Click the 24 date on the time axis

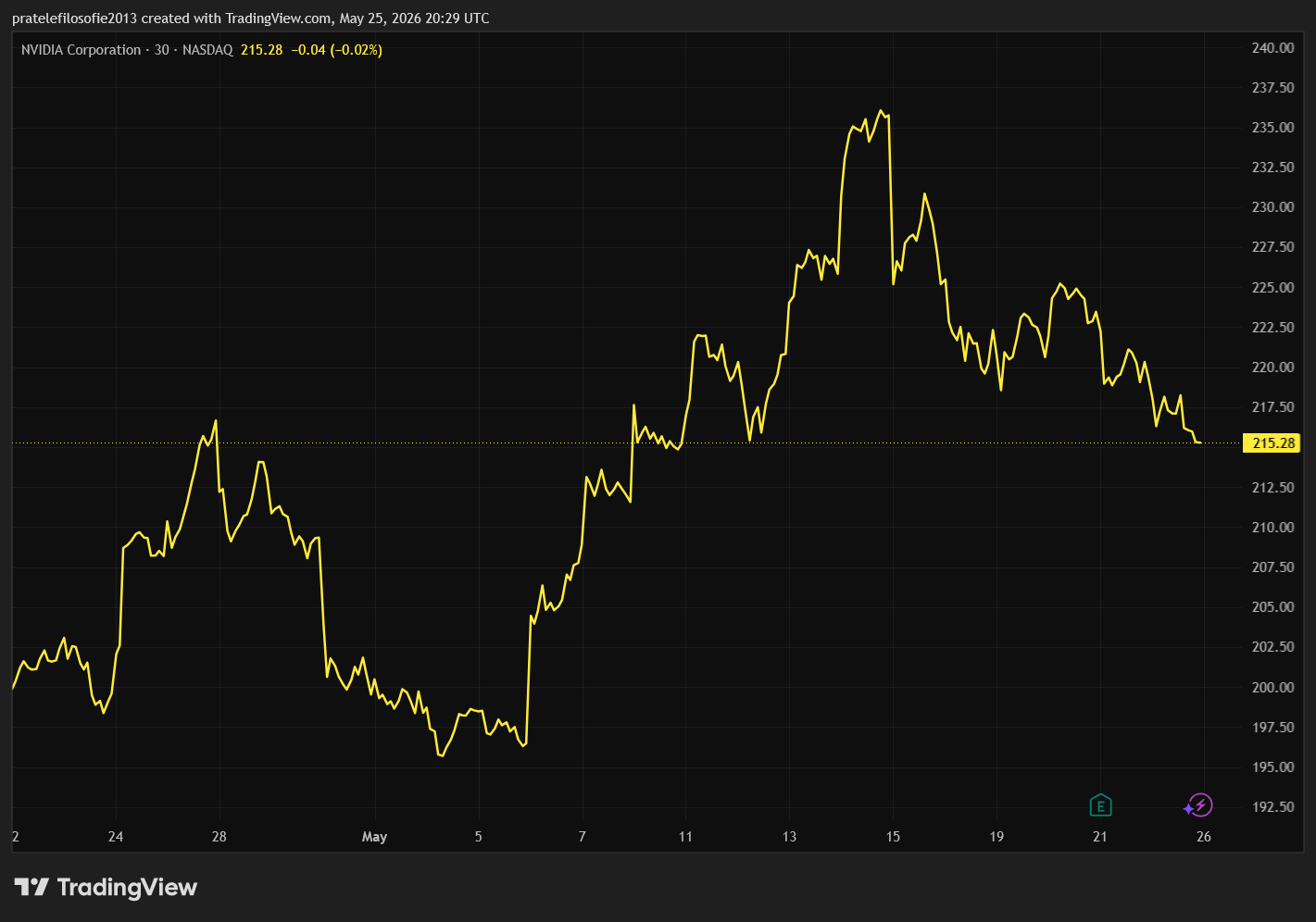pyautogui.click(x=116, y=837)
